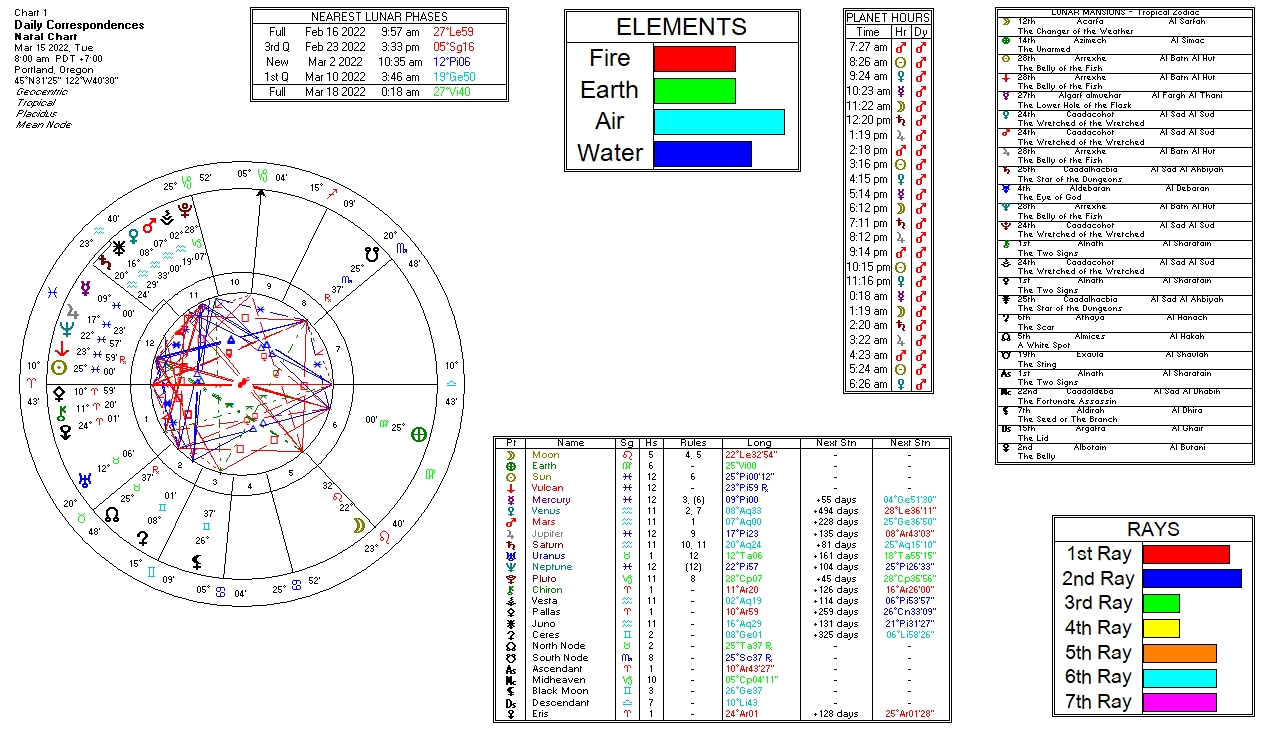This screenshot has height=741, width=1267.
Task: Click the 3rd Q phase label
Action: pos(277,46)
